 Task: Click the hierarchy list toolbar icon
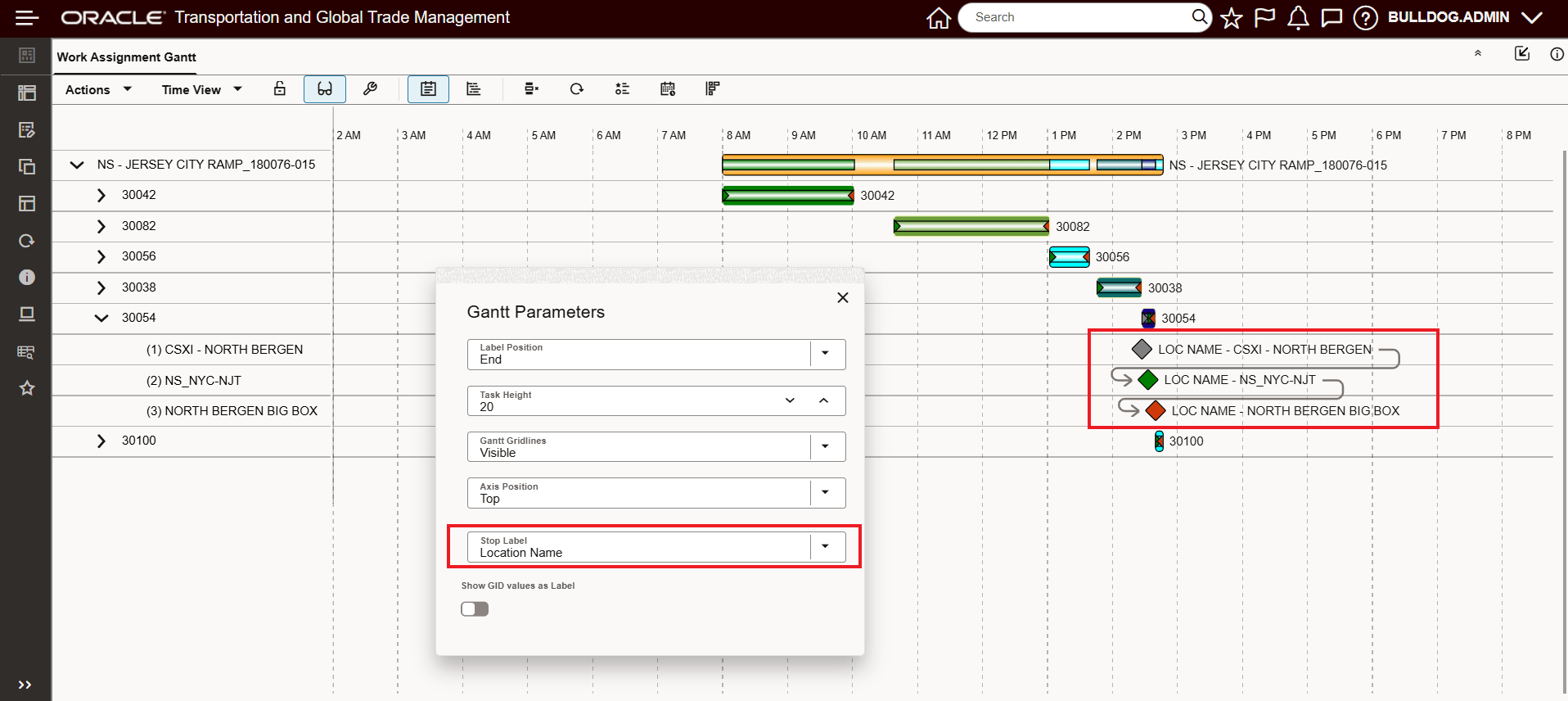click(474, 88)
